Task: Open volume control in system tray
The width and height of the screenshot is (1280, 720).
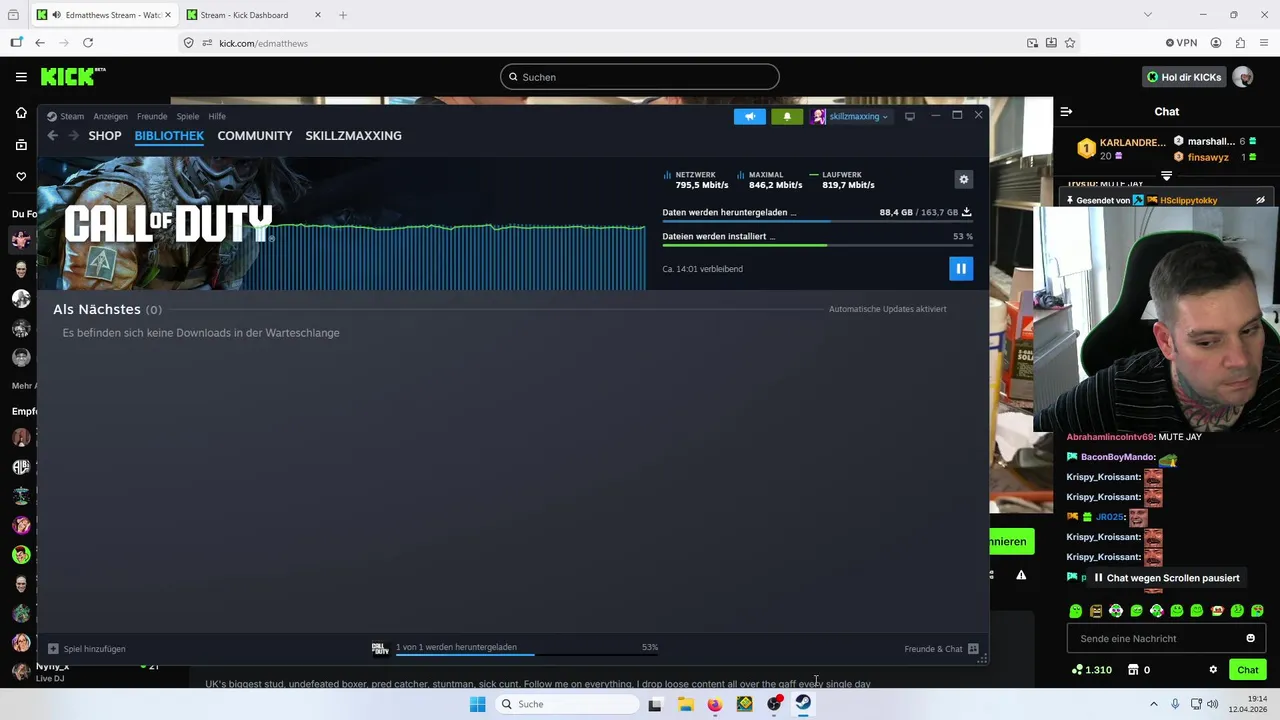Action: pyautogui.click(x=1212, y=704)
